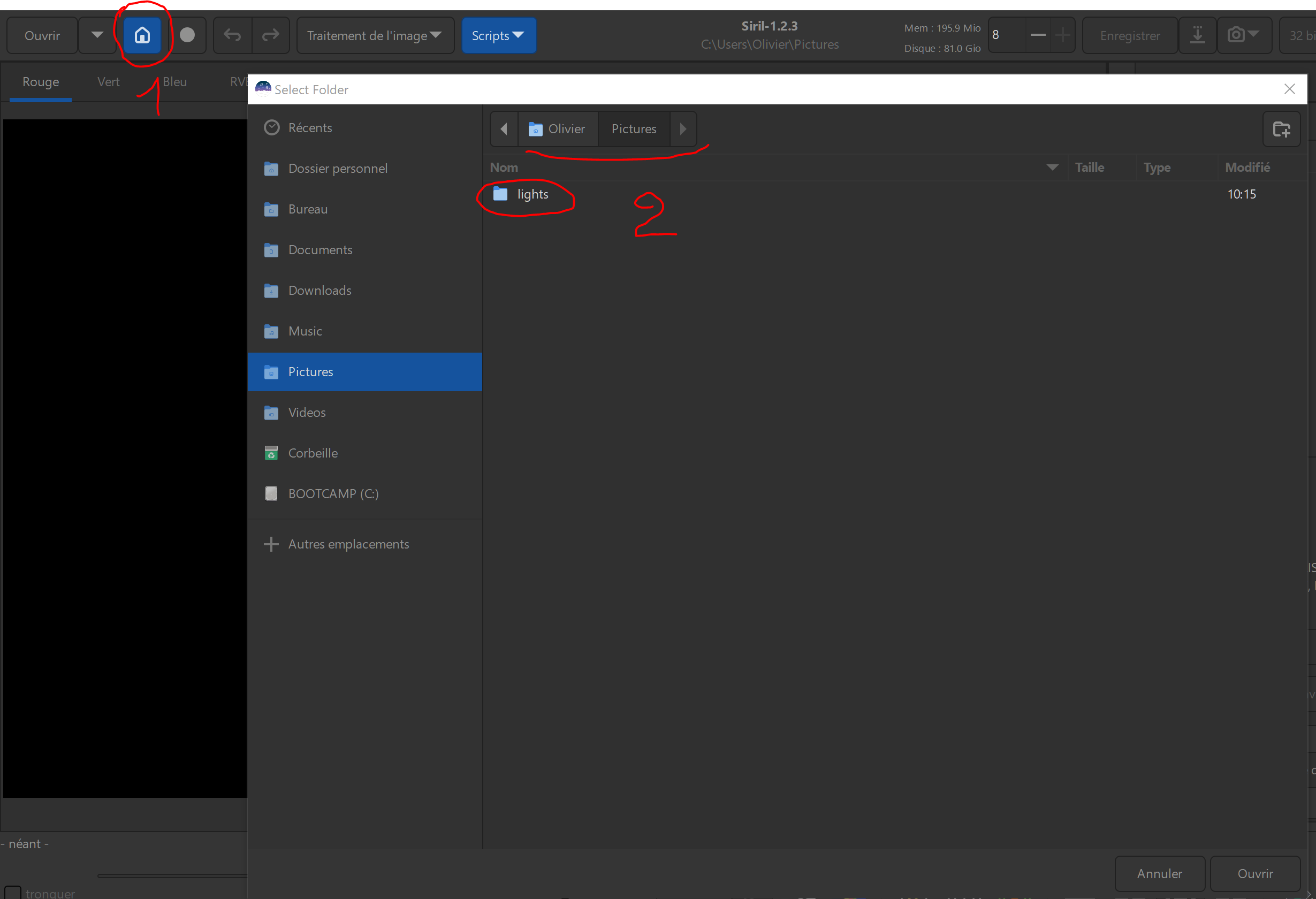Click the redo arrow icon

(271, 35)
